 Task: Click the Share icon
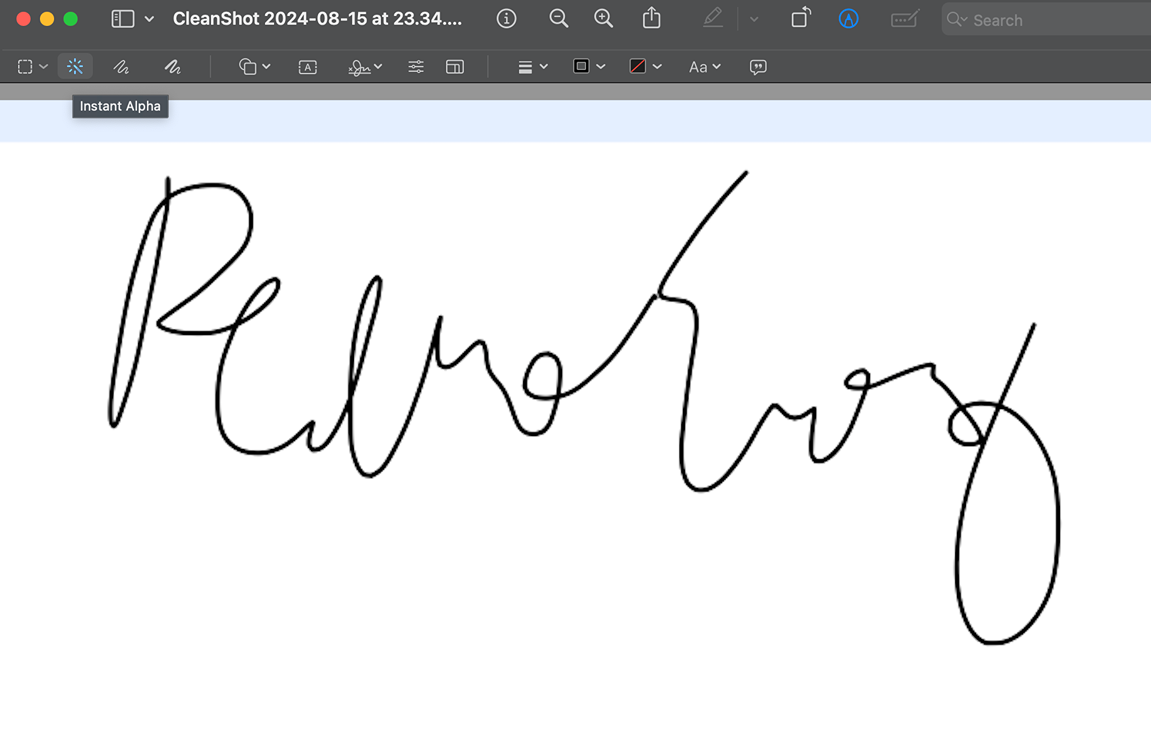click(x=651, y=18)
